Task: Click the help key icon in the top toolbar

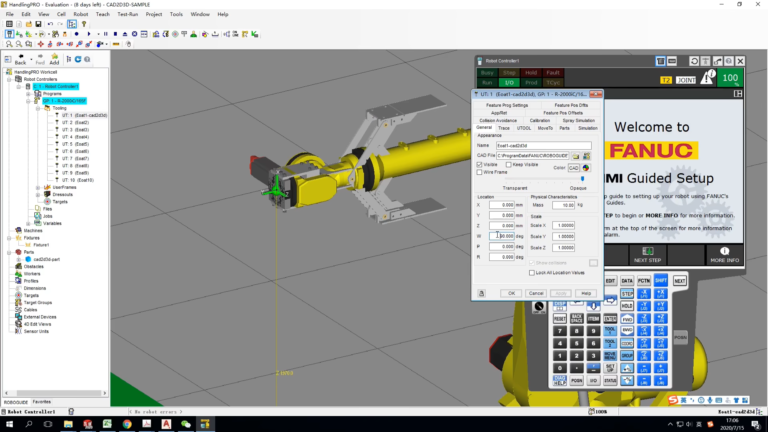Action: click(84, 24)
